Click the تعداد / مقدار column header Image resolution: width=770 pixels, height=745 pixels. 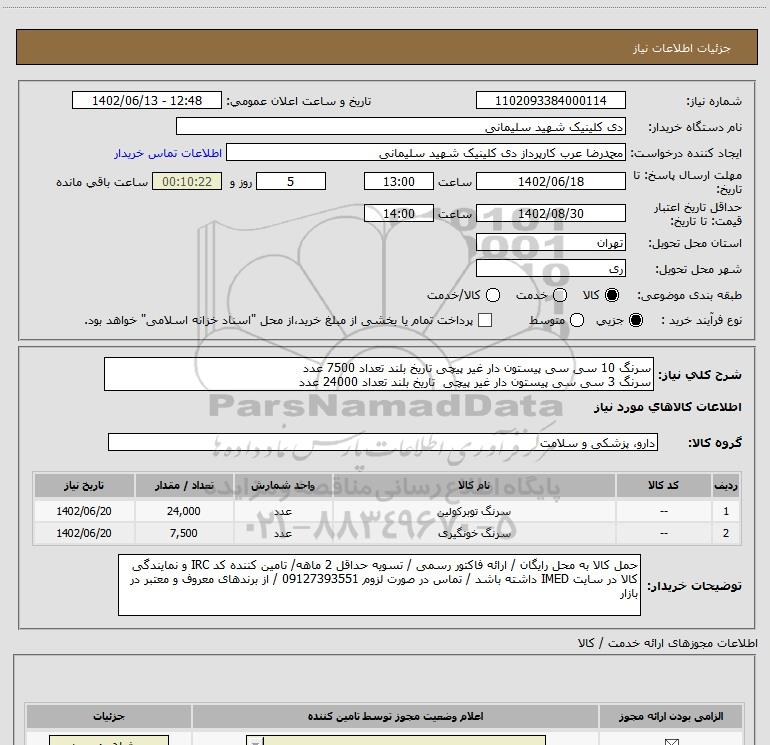184,485
